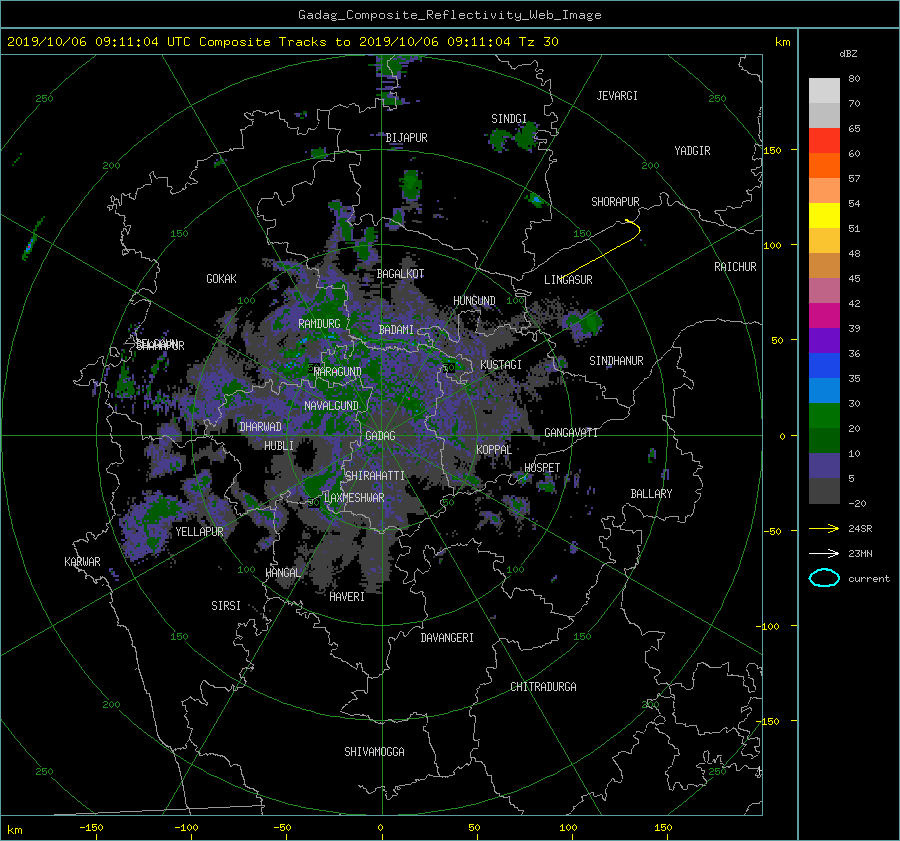900x841 pixels.
Task: Click the 24SR yellow arrow legend icon
Action: pyautogui.click(x=824, y=529)
